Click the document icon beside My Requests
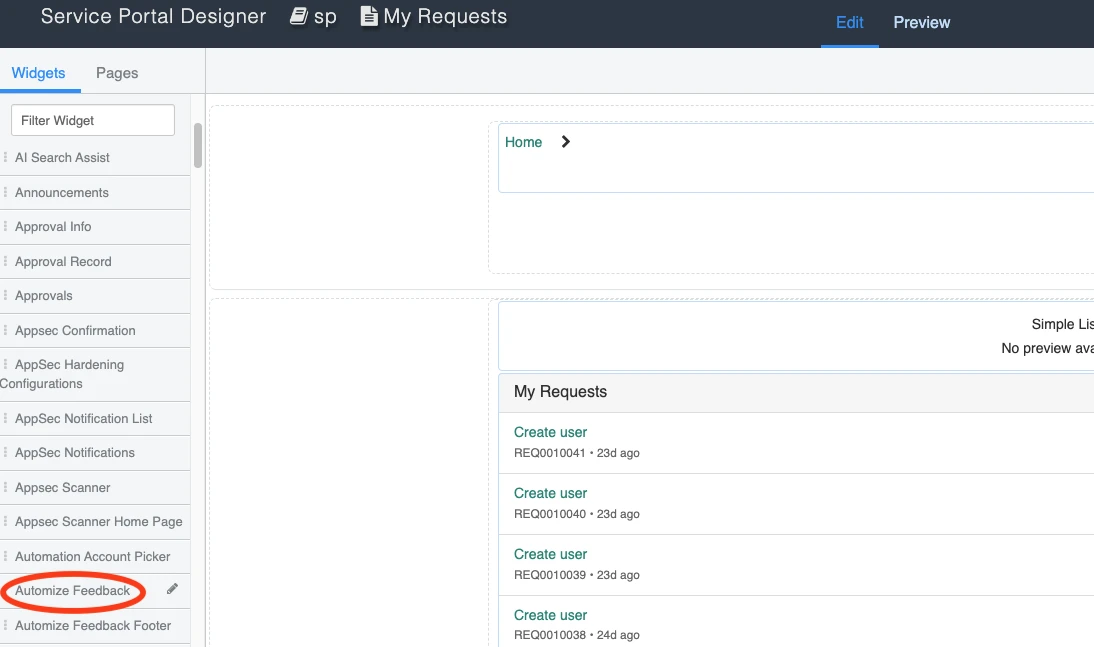 pyautogui.click(x=369, y=17)
